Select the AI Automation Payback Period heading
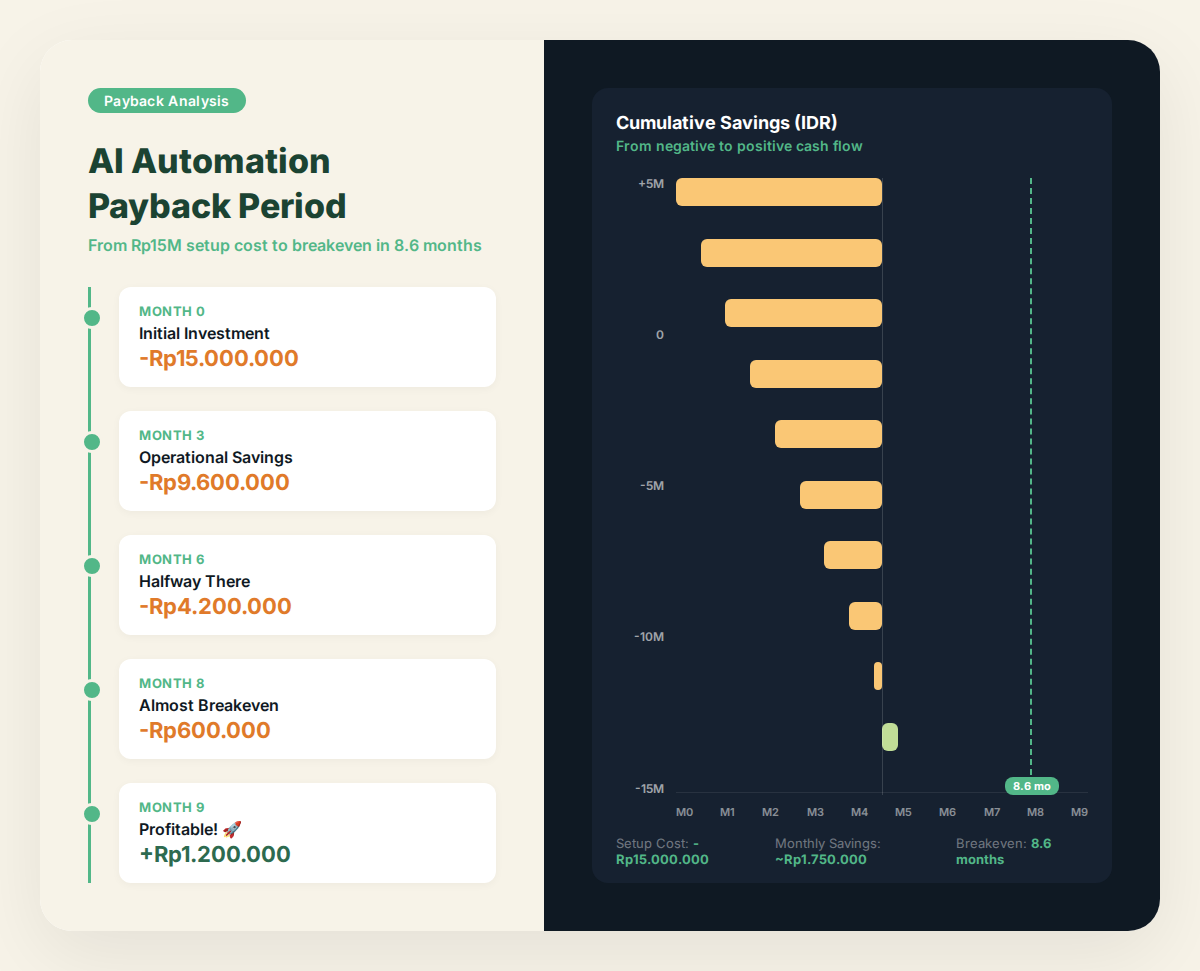The height and width of the screenshot is (971, 1200). pyautogui.click(x=217, y=184)
